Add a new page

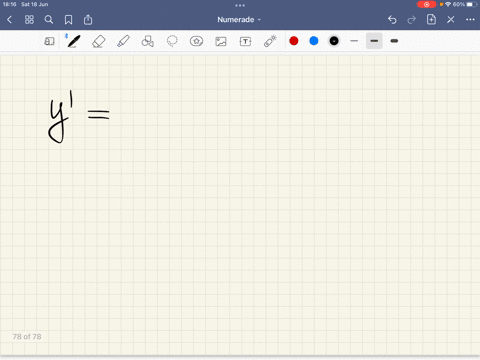(x=431, y=19)
